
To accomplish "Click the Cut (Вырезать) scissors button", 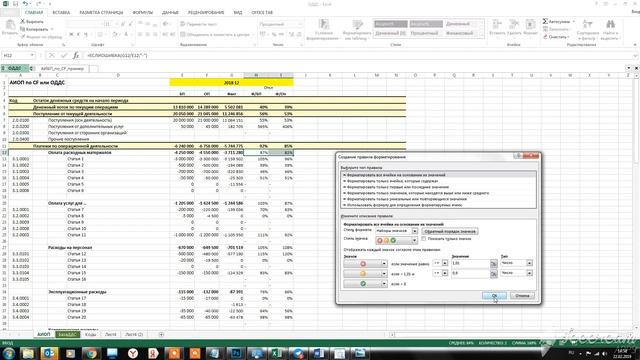I will point(32,21).
